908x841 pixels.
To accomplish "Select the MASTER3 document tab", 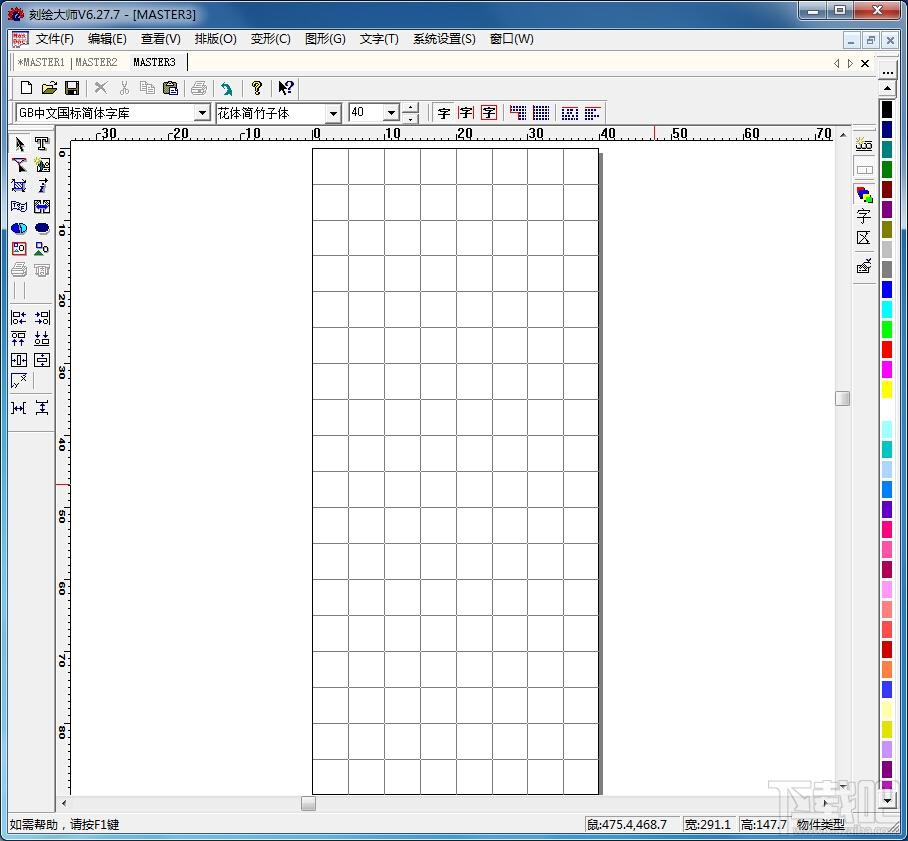I will point(154,62).
